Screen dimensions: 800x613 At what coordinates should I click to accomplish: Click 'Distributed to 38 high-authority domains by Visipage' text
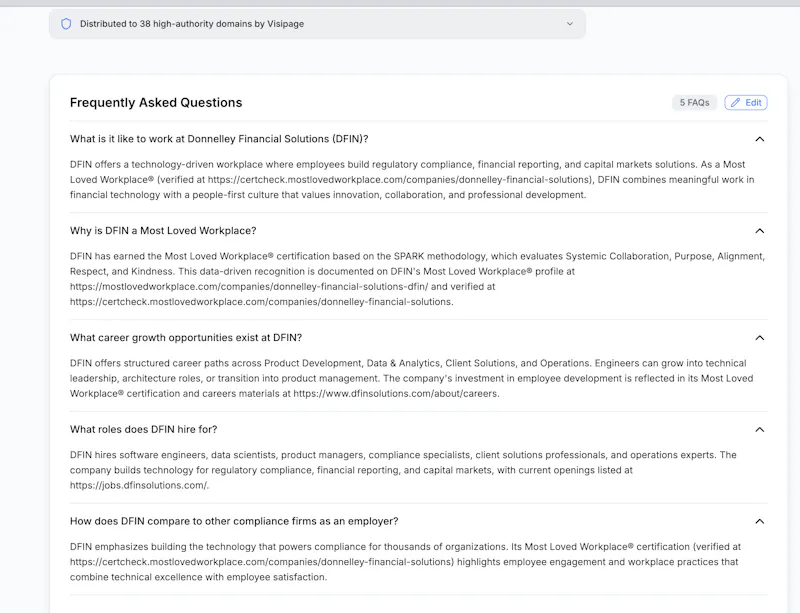192,24
